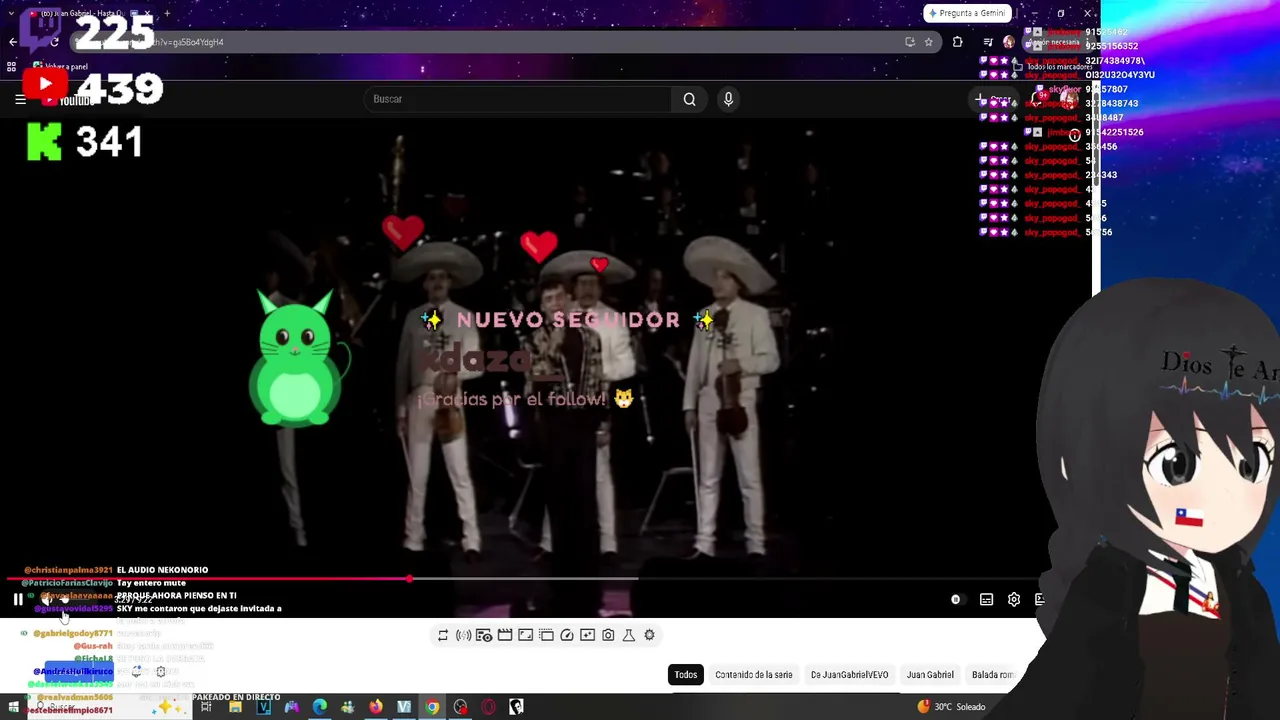
Task: Click the Pregunta a Gemini button
Action: 967,13
